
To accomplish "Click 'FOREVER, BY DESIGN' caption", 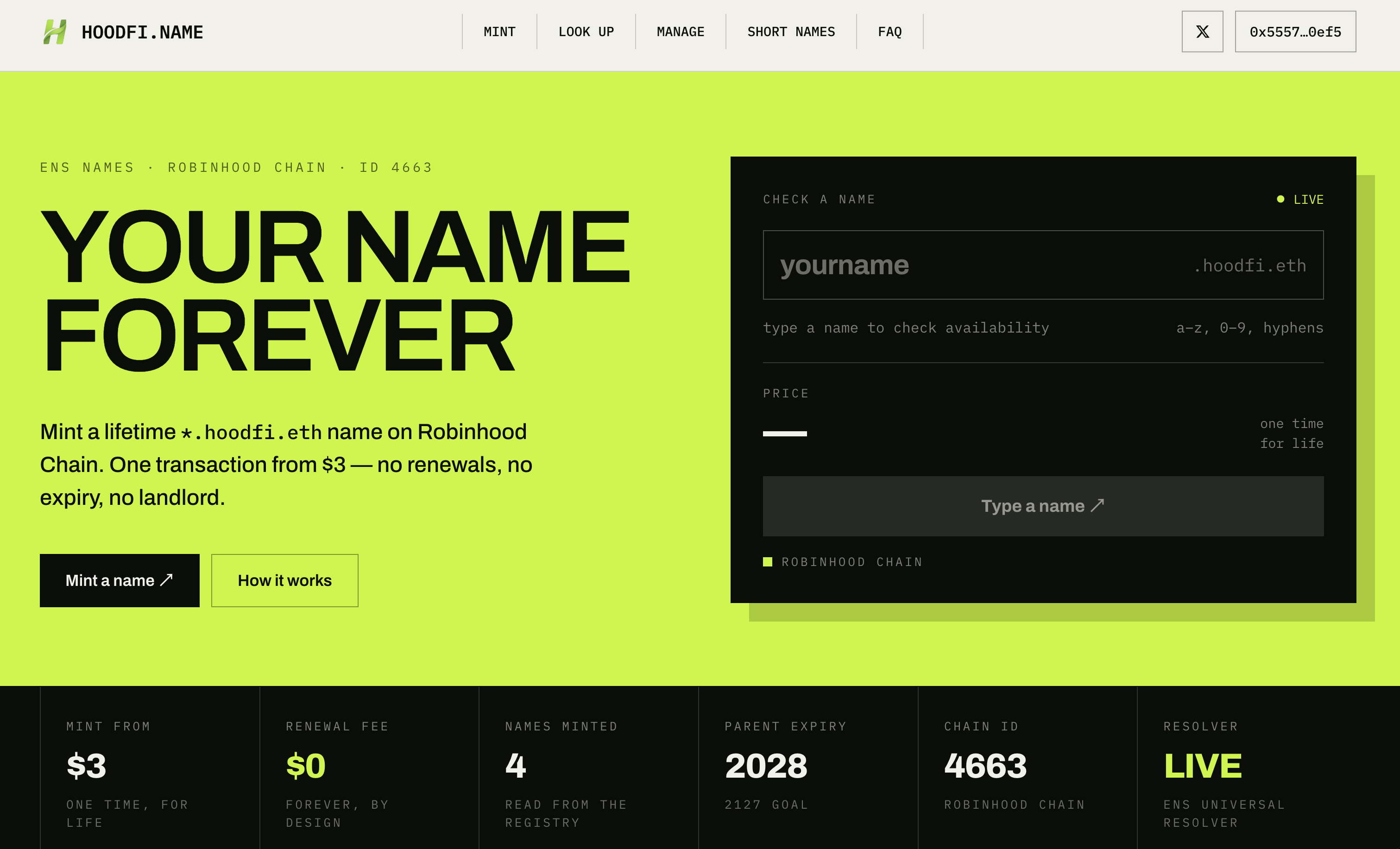I will [x=338, y=814].
